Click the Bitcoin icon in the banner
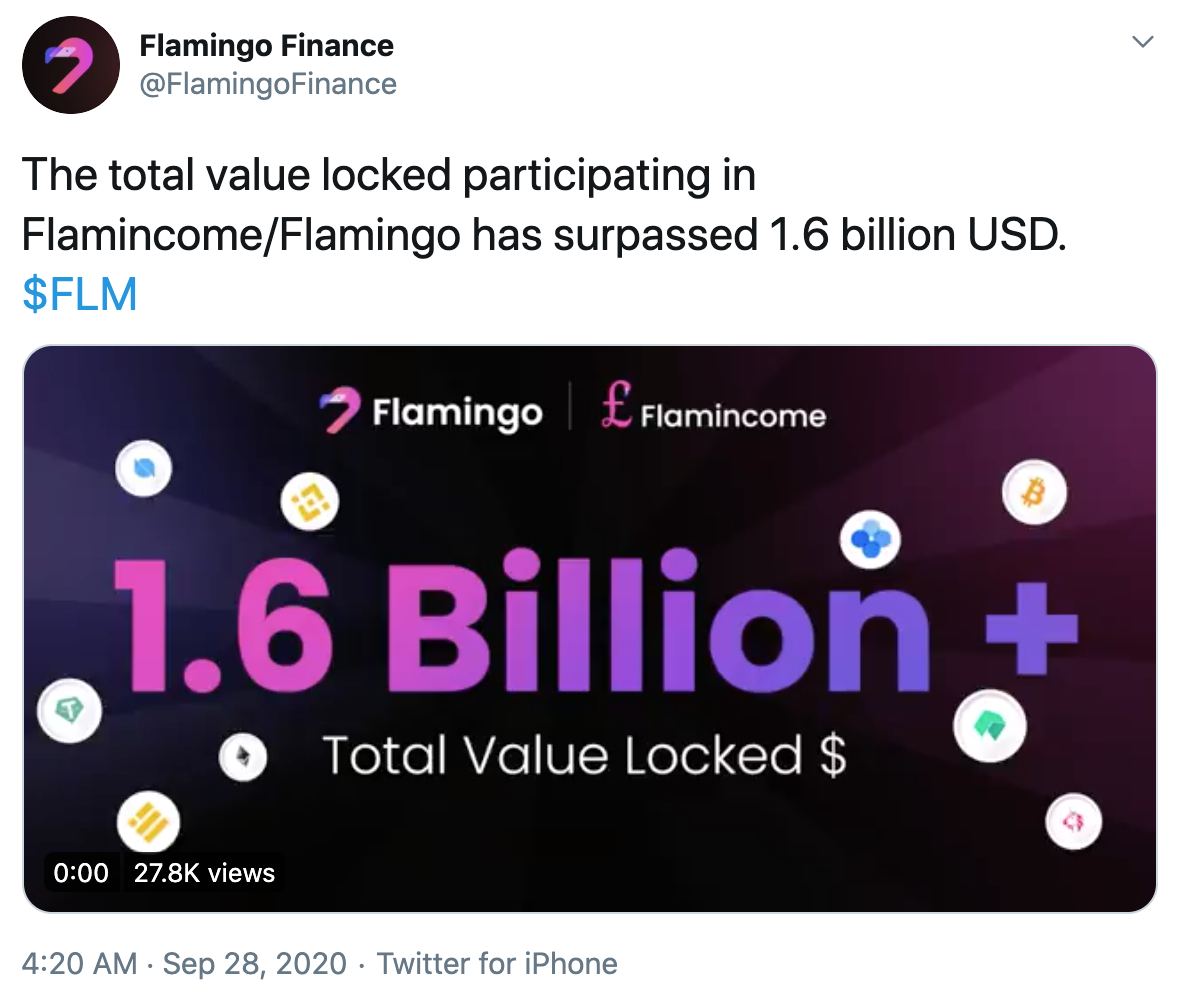Screen dimensions: 1182x1002 coord(1033,492)
